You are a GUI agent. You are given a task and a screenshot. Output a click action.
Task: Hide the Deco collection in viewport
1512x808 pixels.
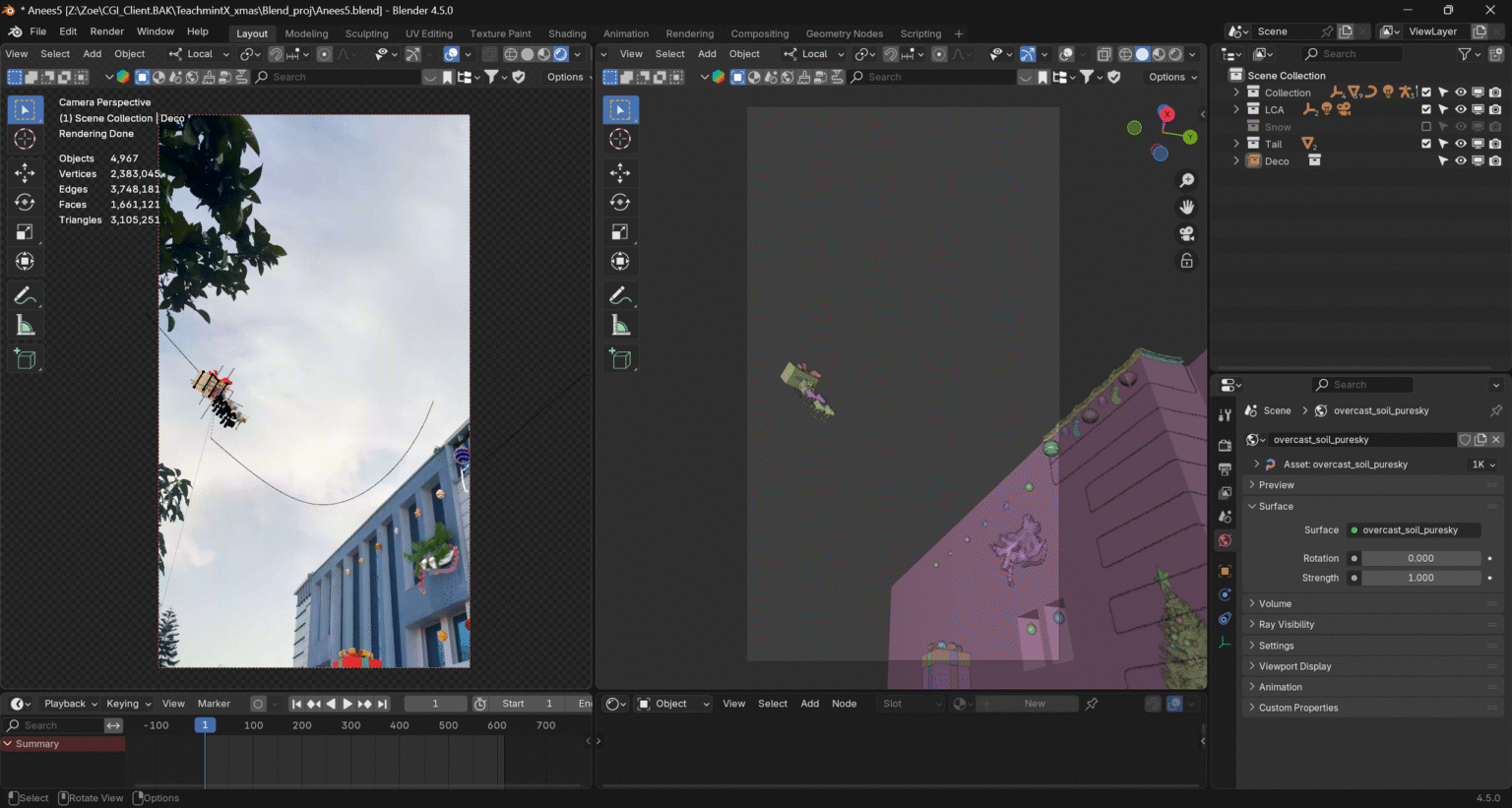1461,161
